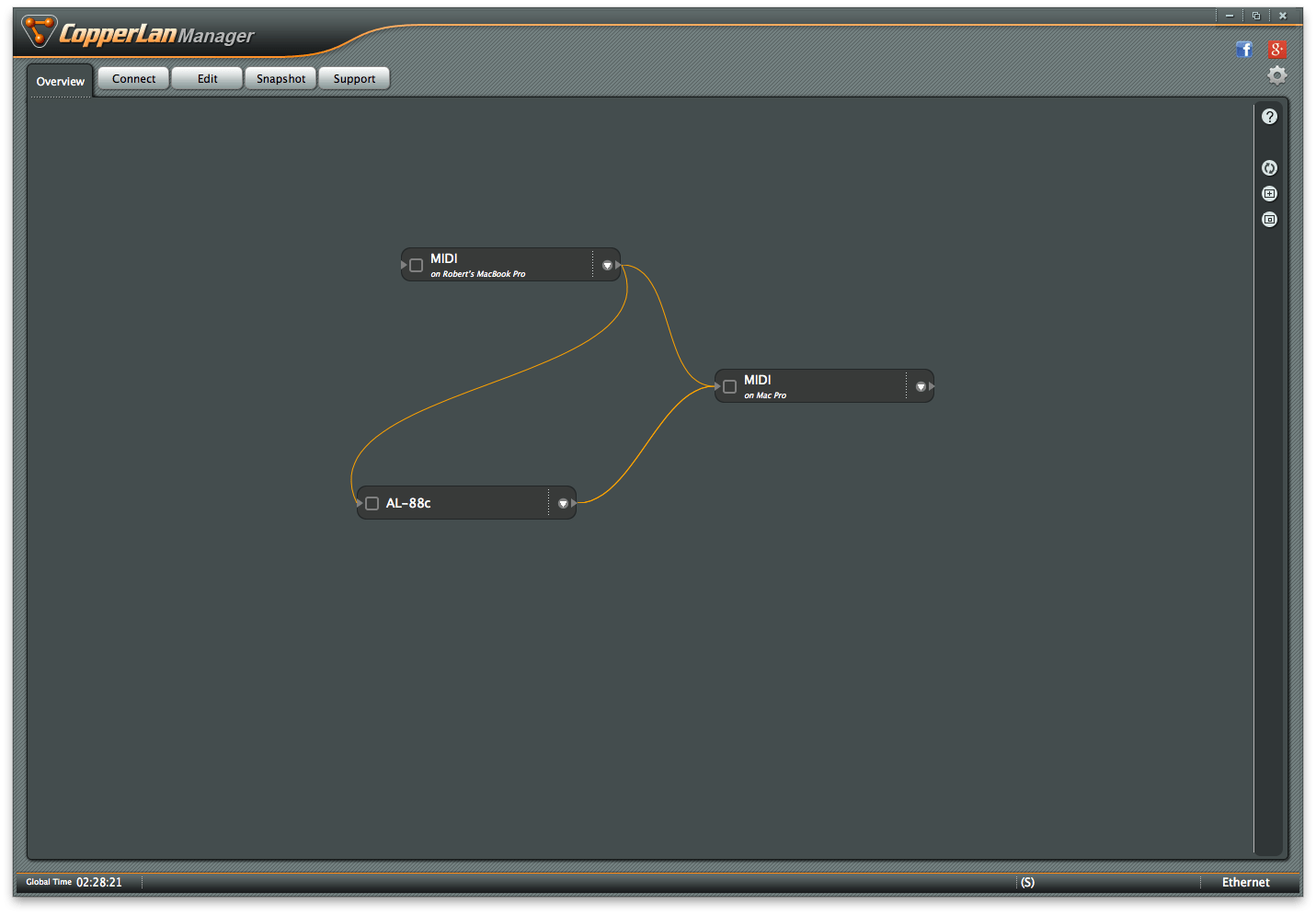The width and height of the screenshot is (1316, 915).
Task: Maximize the CopperLan Manager window
Action: 1255,16
